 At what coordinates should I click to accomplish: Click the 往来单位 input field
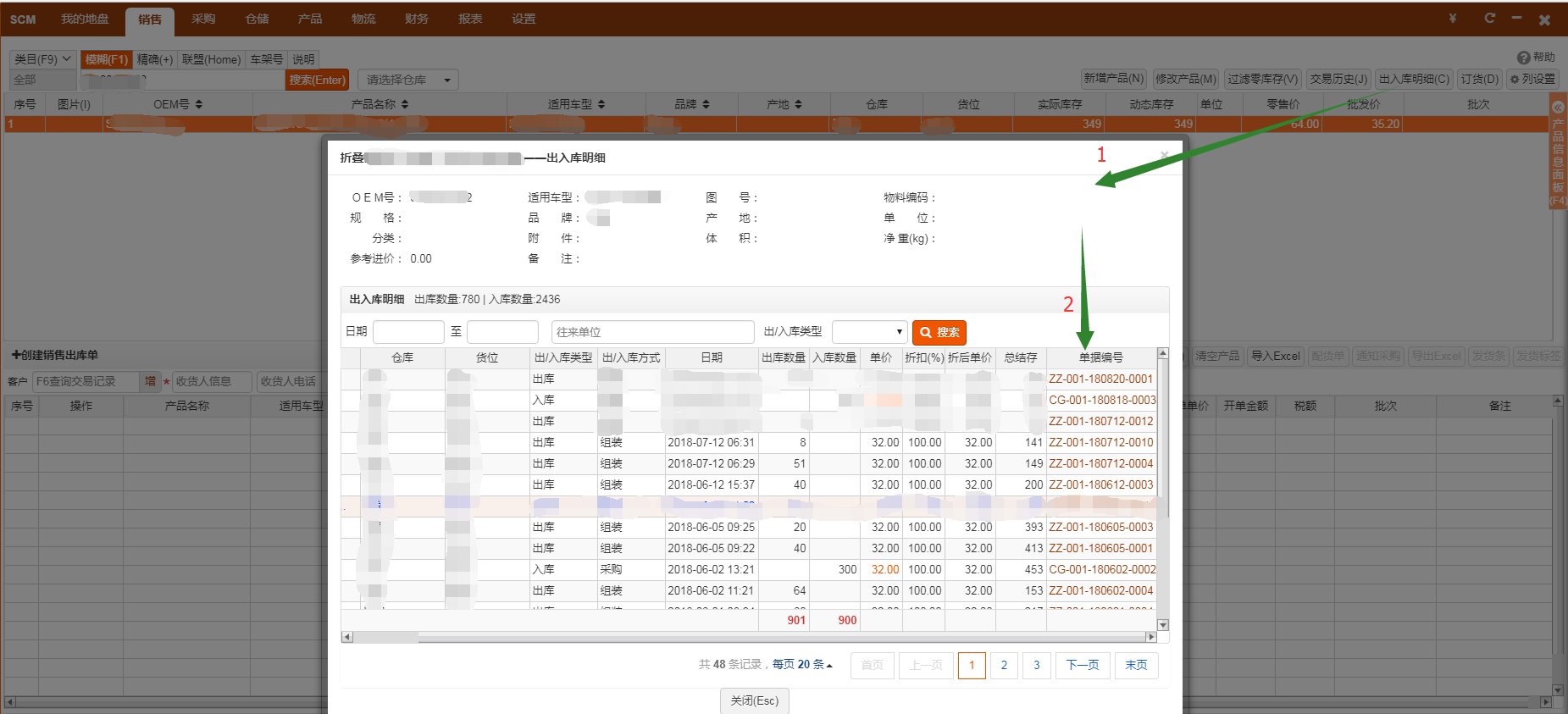tap(652, 332)
